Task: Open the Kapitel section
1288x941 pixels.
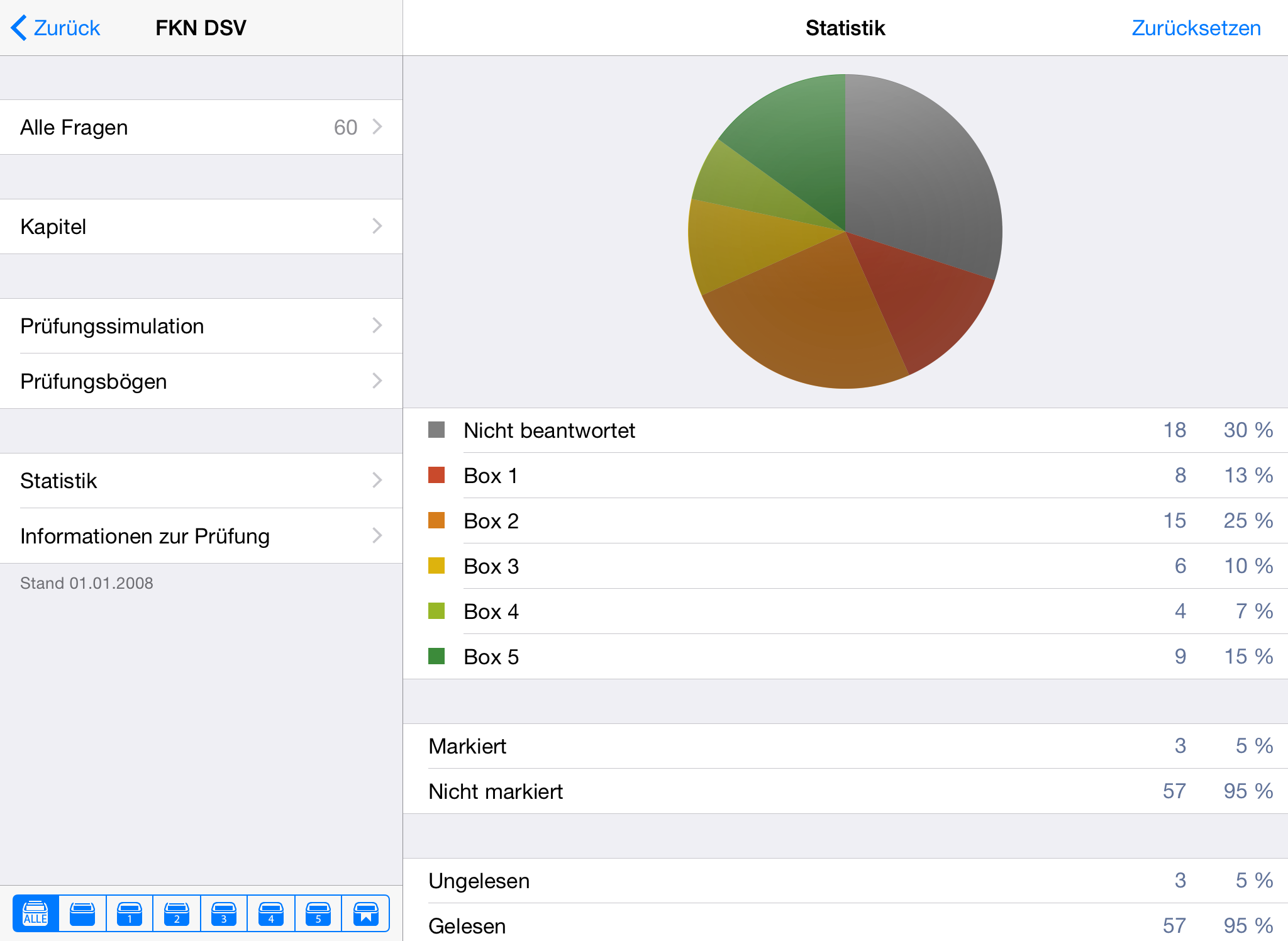Action: tap(201, 226)
